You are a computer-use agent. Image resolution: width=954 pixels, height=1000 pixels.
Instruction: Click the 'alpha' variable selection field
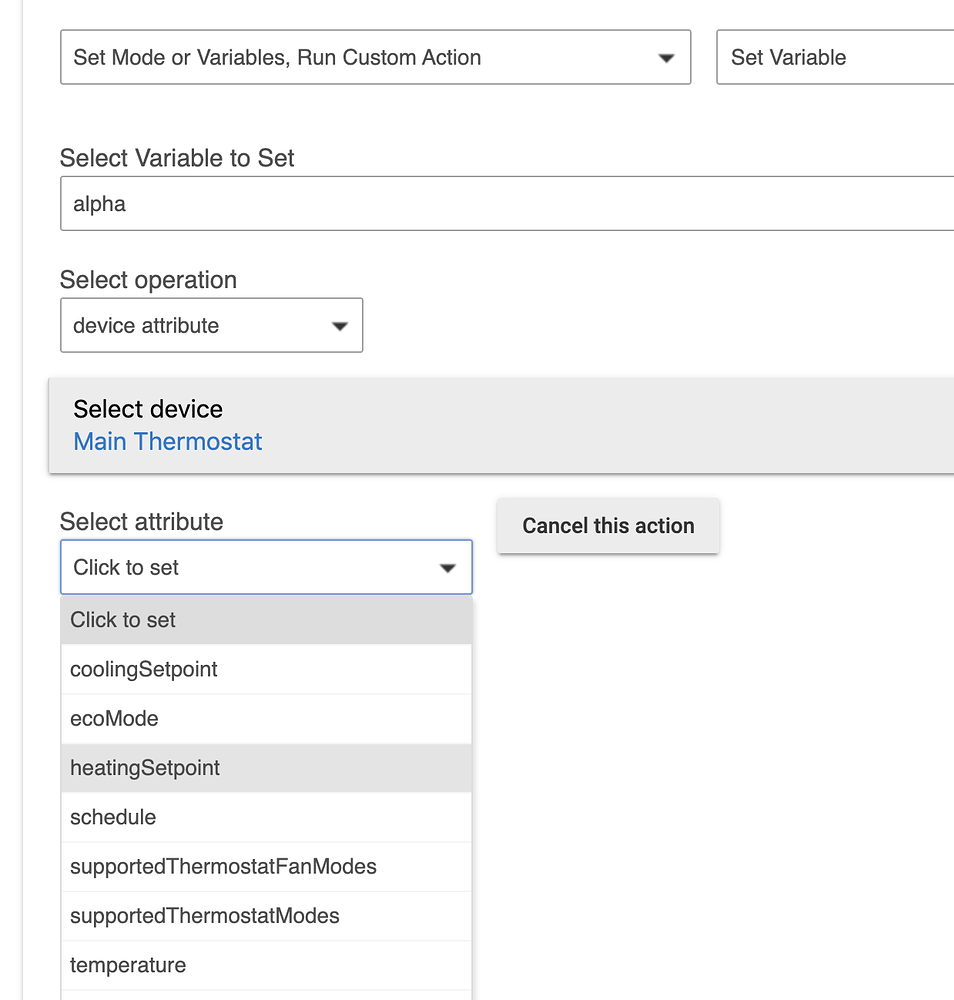click(x=507, y=203)
